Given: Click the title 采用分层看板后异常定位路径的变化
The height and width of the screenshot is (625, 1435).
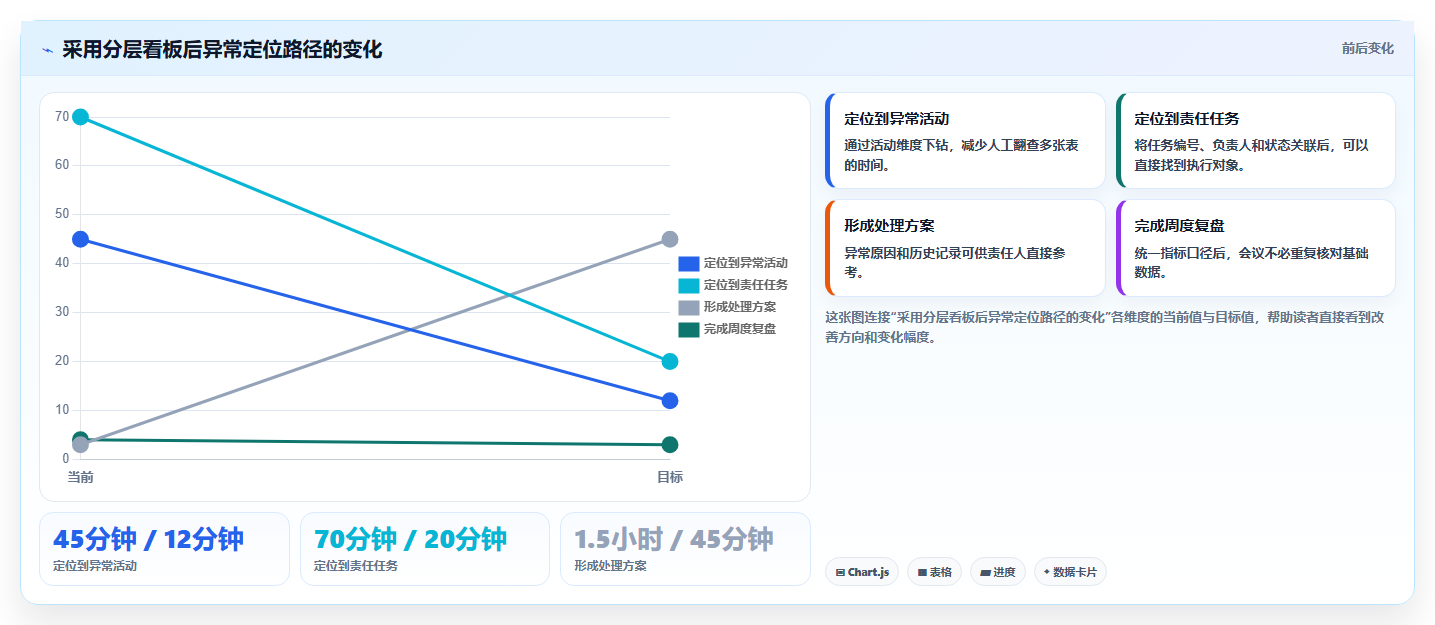Looking at the screenshot, I should [x=222, y=49].
